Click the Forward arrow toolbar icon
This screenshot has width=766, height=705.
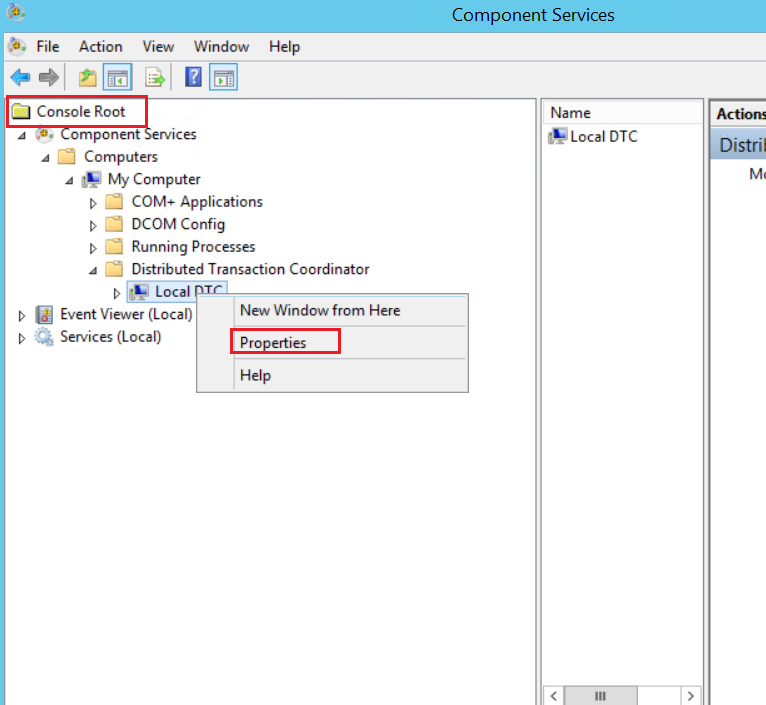(x=49, y=77)
